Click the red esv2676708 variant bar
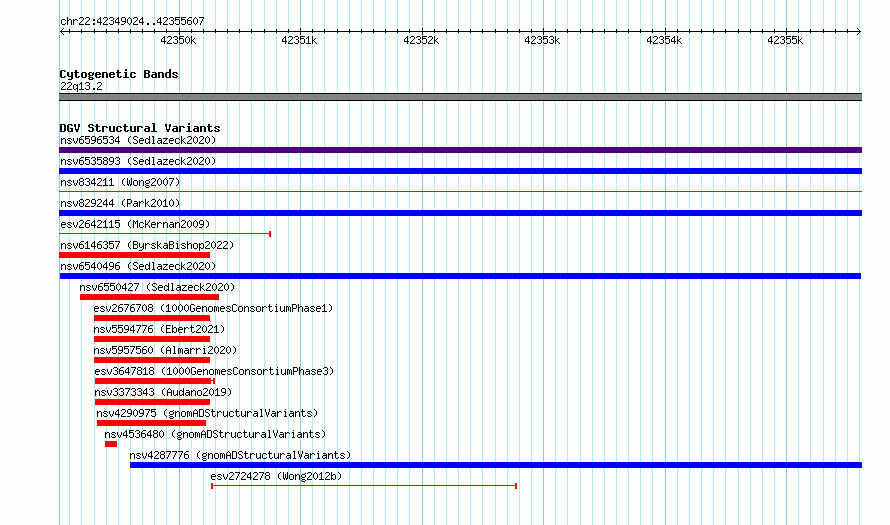This screenshot has height=525, width=890. (152, 318)
